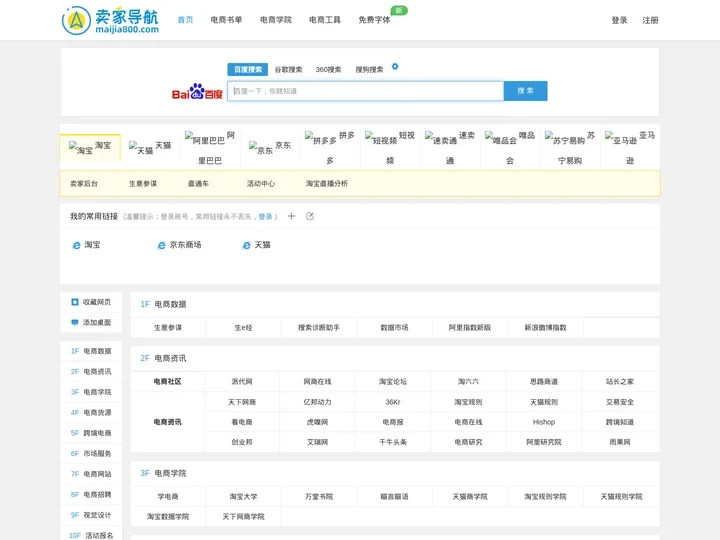The width and height of the screenshot is (720, 540).
Task: Open 天猫商学院 link
Action: (470, 496)
